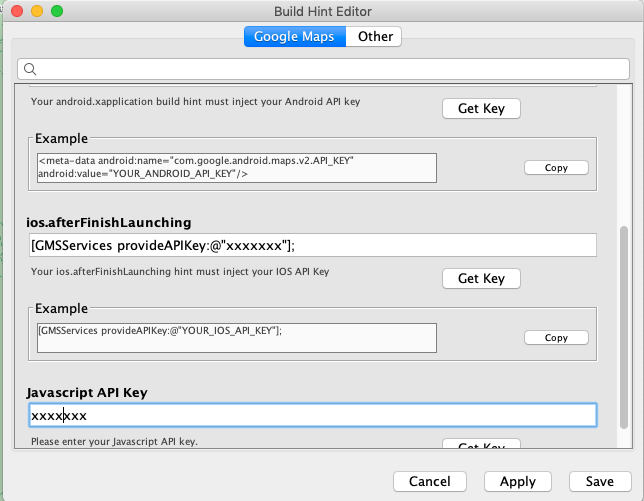
Task: Click the ios.afterFinishLaunching input field
Action: [312, 245]
